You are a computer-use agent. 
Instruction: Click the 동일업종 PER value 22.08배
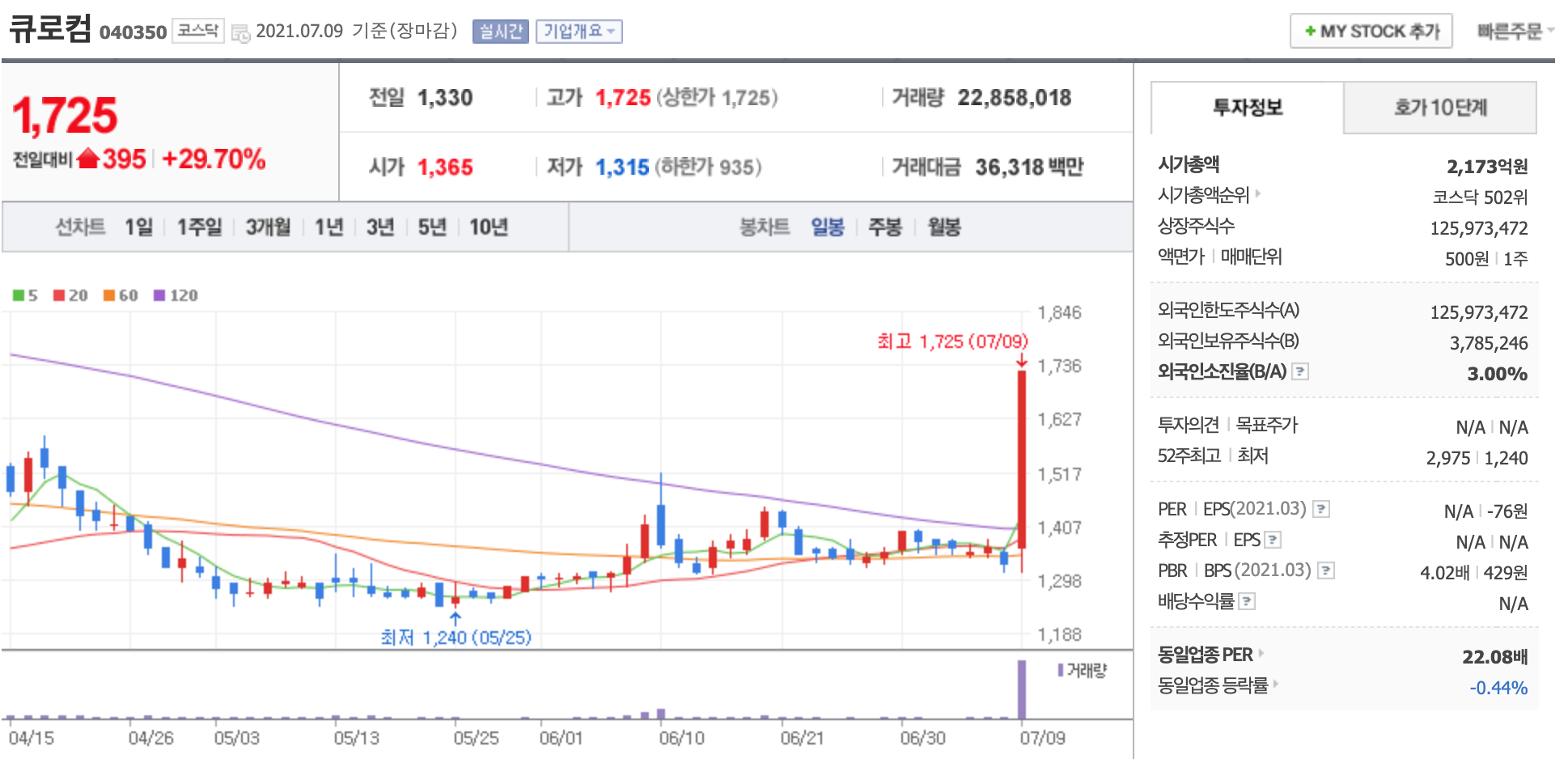tap(1494, 656)
